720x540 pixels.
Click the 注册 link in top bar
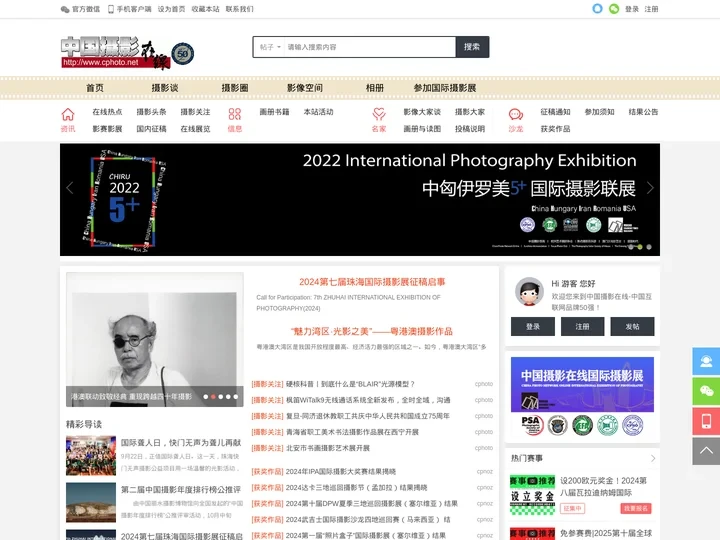point(651,9)
